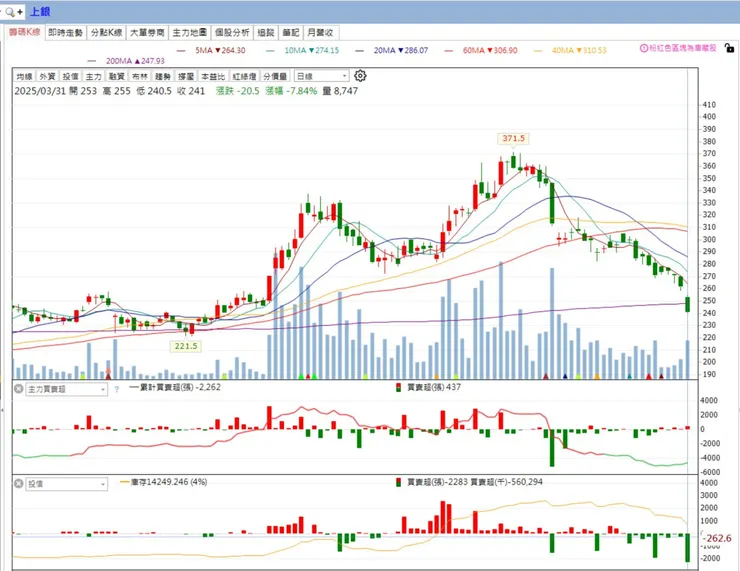Toggle the 趨勢 trend button
740x571 pixels.
[163, 76]
